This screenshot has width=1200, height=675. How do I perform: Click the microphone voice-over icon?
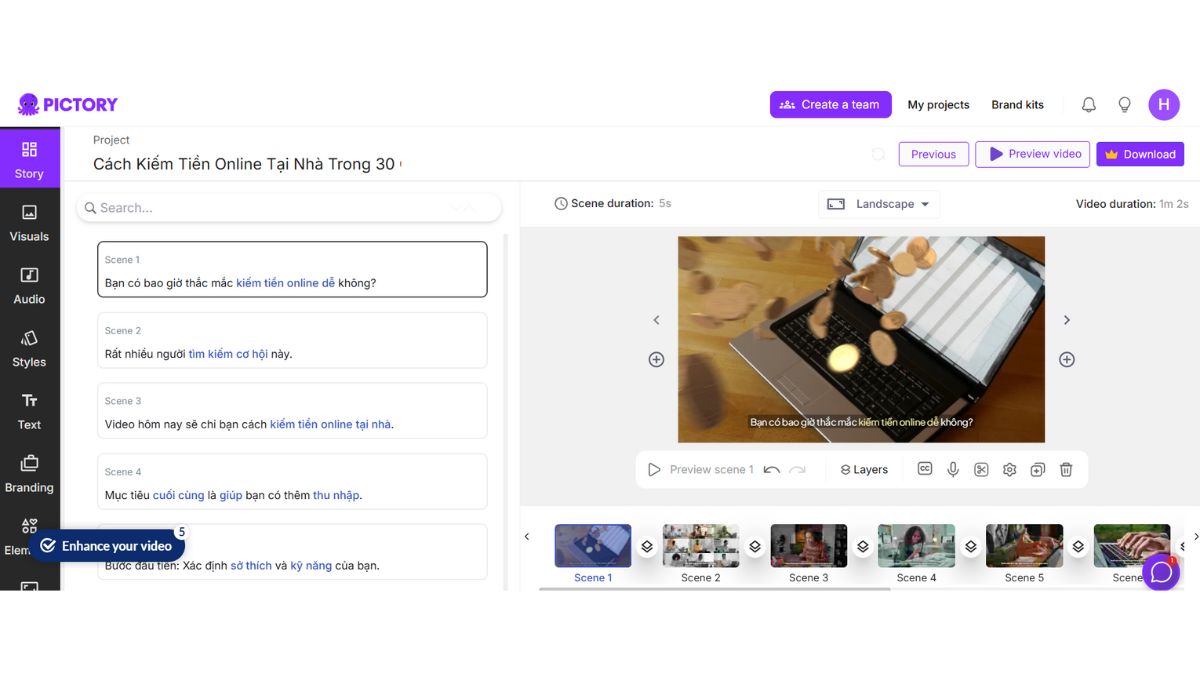tap(953, 469)
